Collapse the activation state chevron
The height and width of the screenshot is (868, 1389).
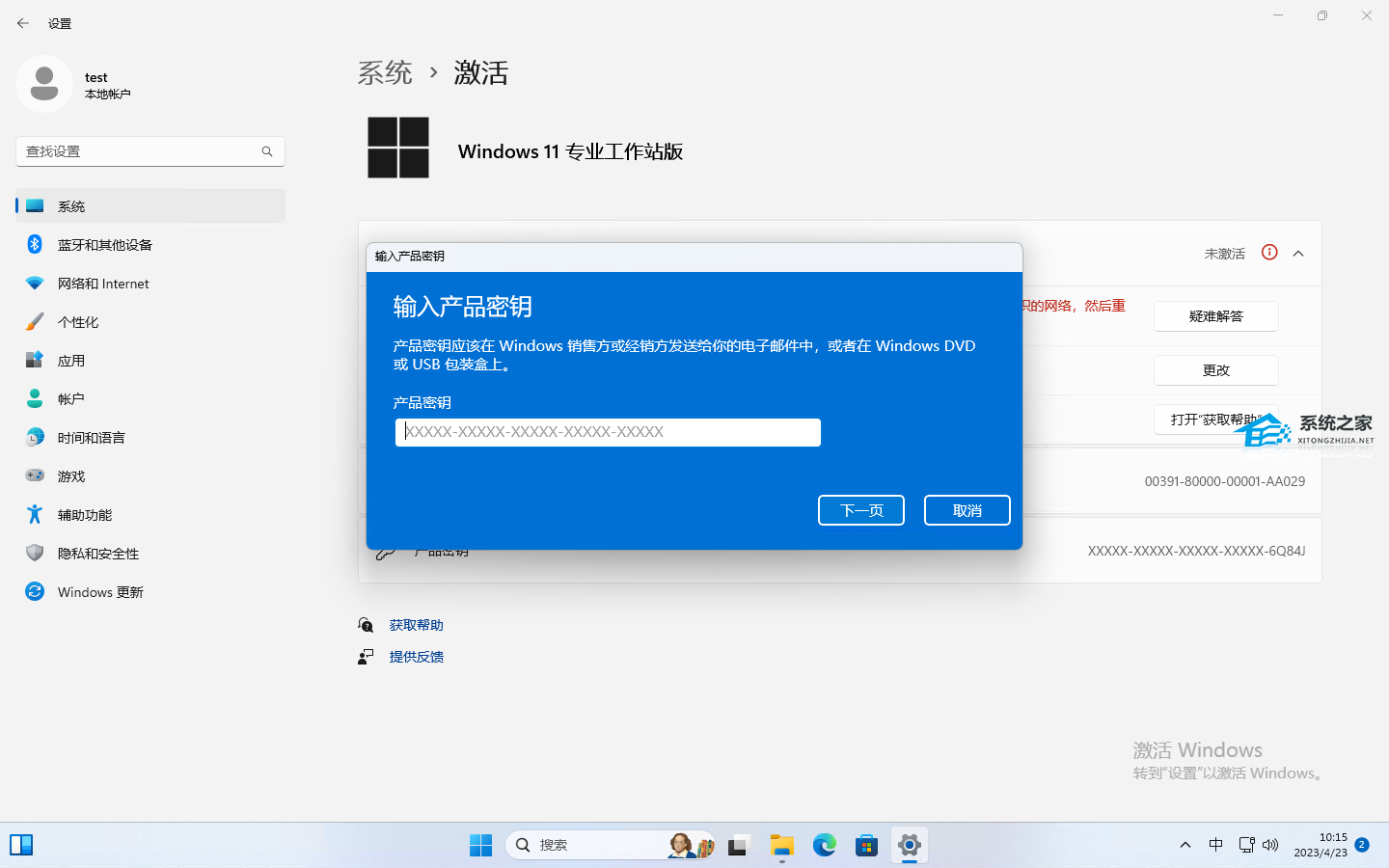[1298, 254]
